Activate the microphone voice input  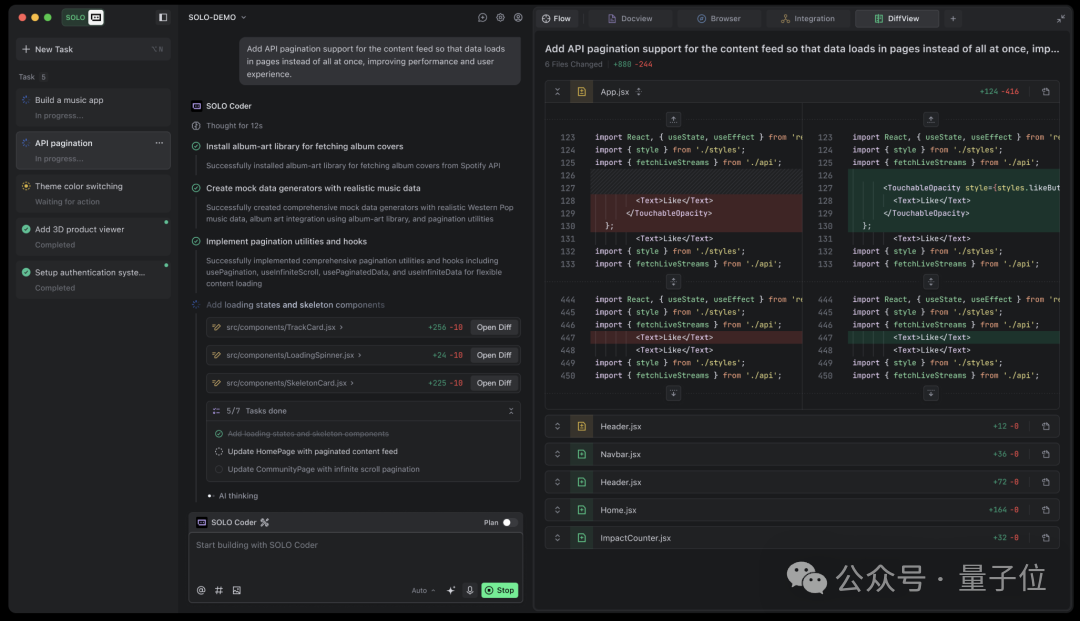[470, 590]
